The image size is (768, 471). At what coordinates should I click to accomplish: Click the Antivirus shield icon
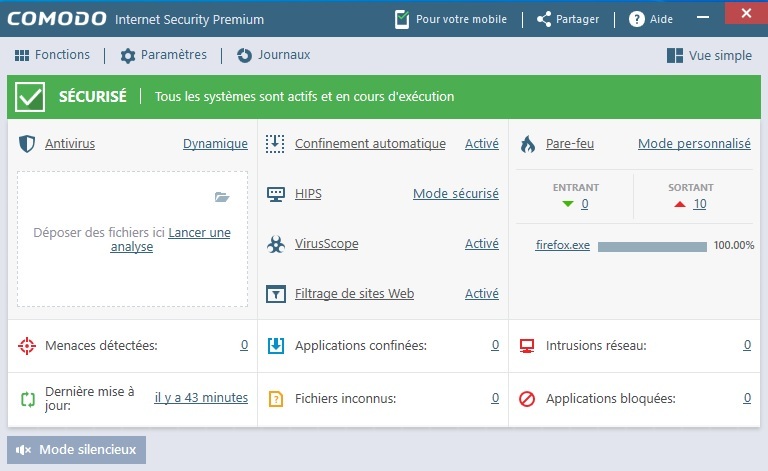click(27, 144)
